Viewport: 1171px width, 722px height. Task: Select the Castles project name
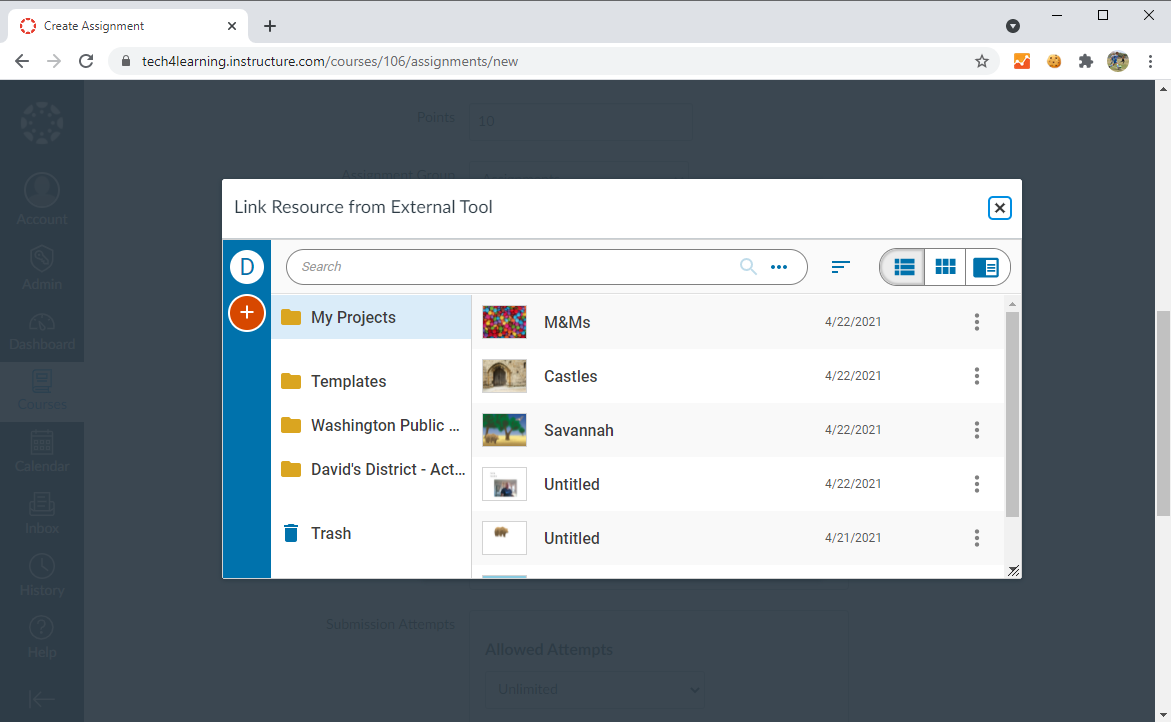(571, 376)
